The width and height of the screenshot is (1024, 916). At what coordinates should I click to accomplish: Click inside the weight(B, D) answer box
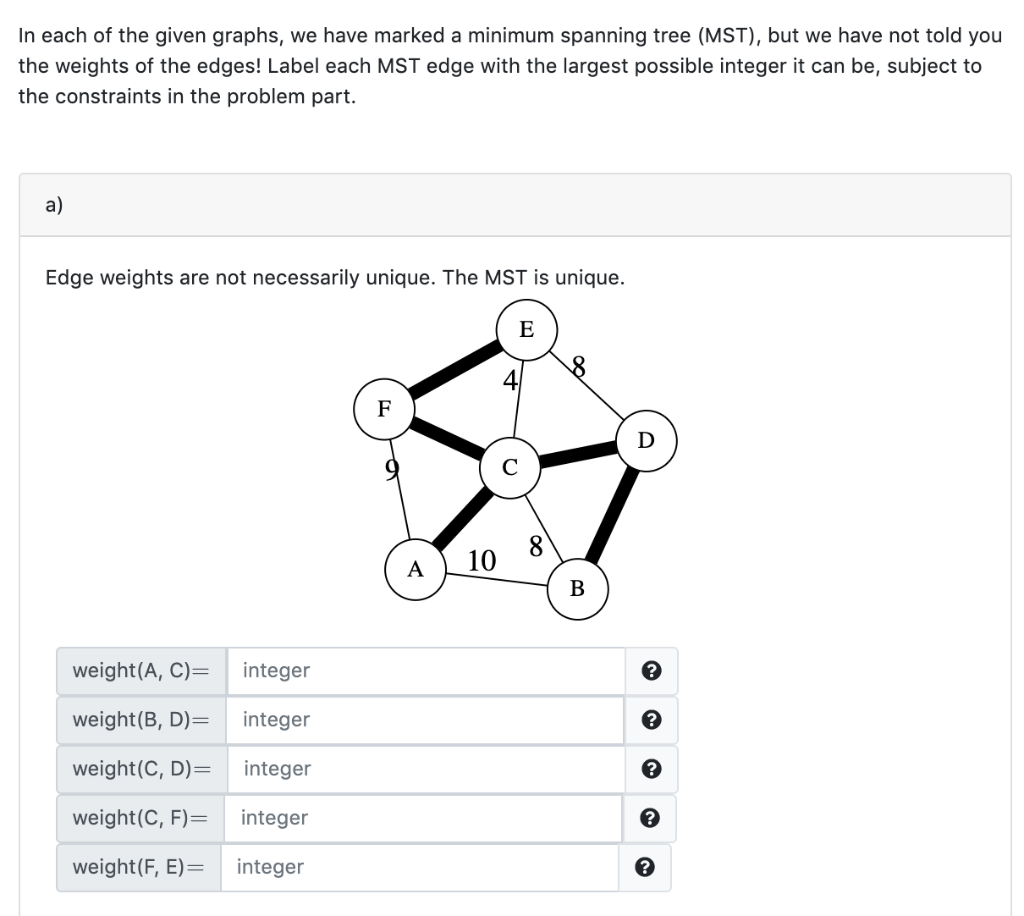coord(420,720)
